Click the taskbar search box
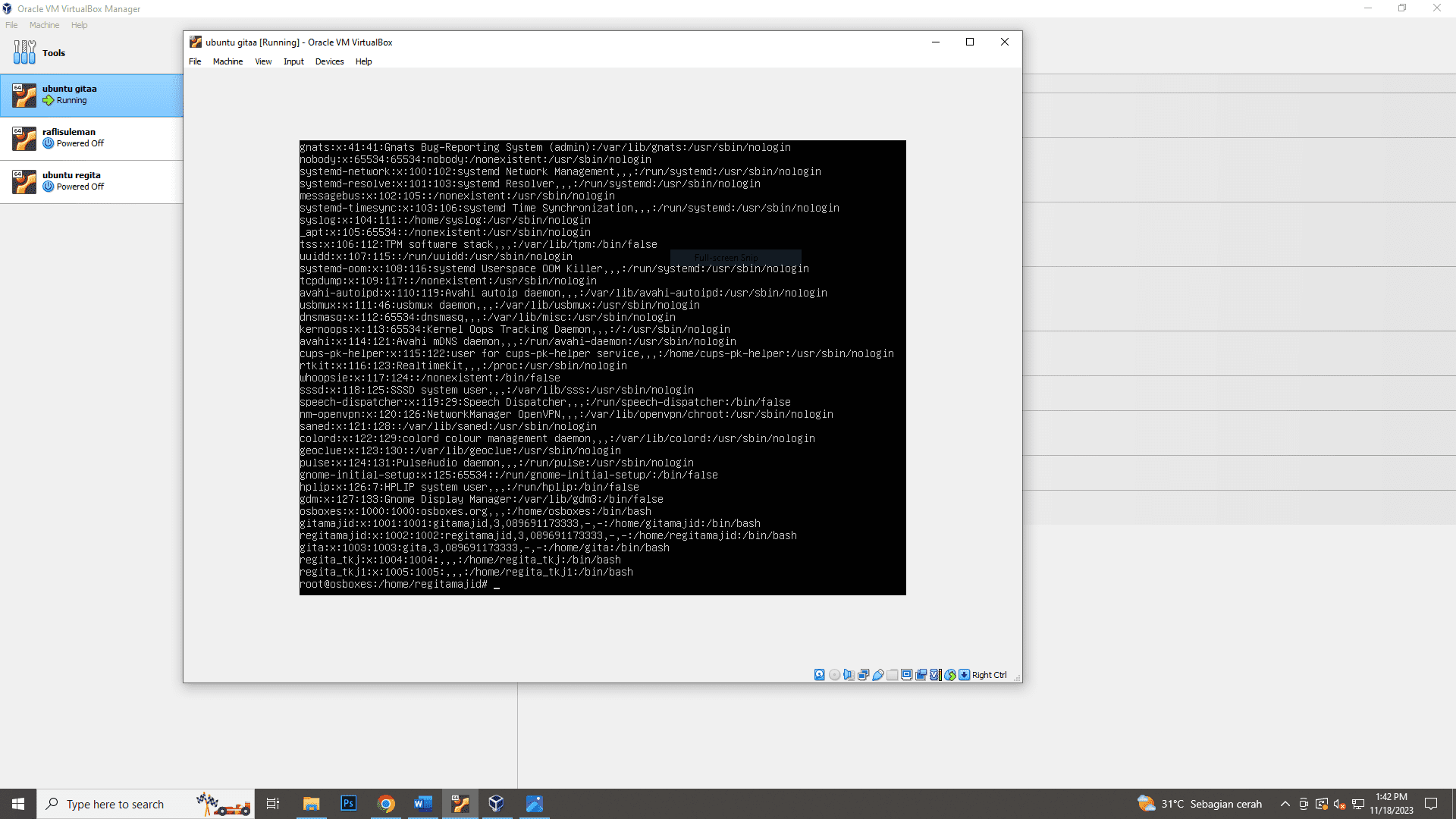Screen dimensions: 1456x819 coord(146,804)
